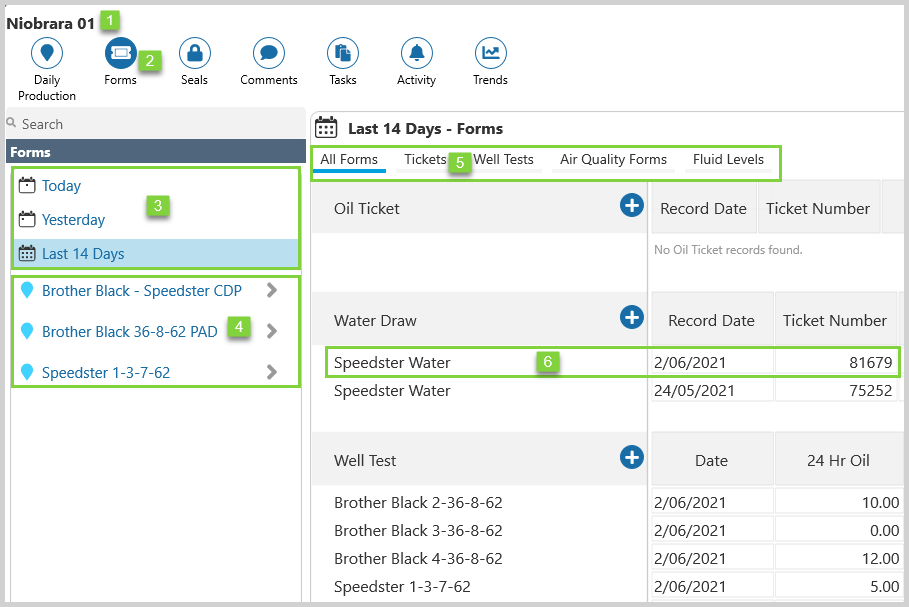
Task: Open the Trends chart icon
Action: tap(490, 53)
